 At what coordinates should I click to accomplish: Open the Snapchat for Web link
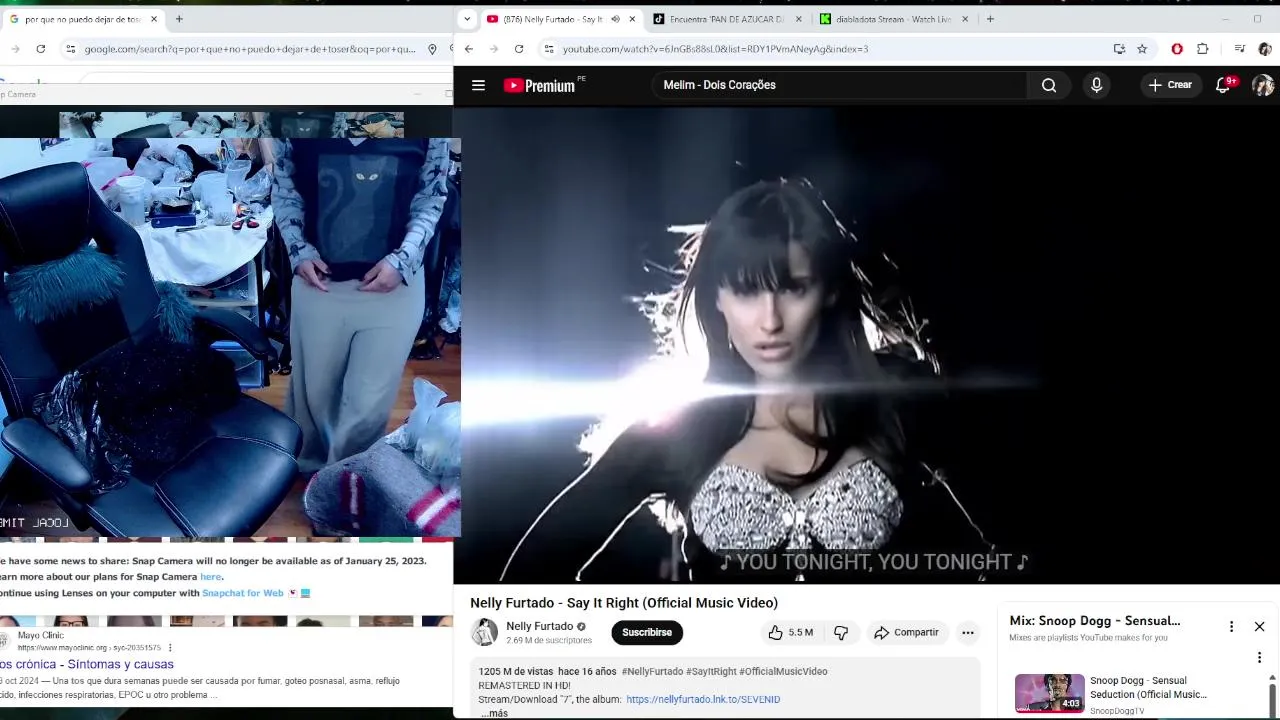(x=243, y=593)
